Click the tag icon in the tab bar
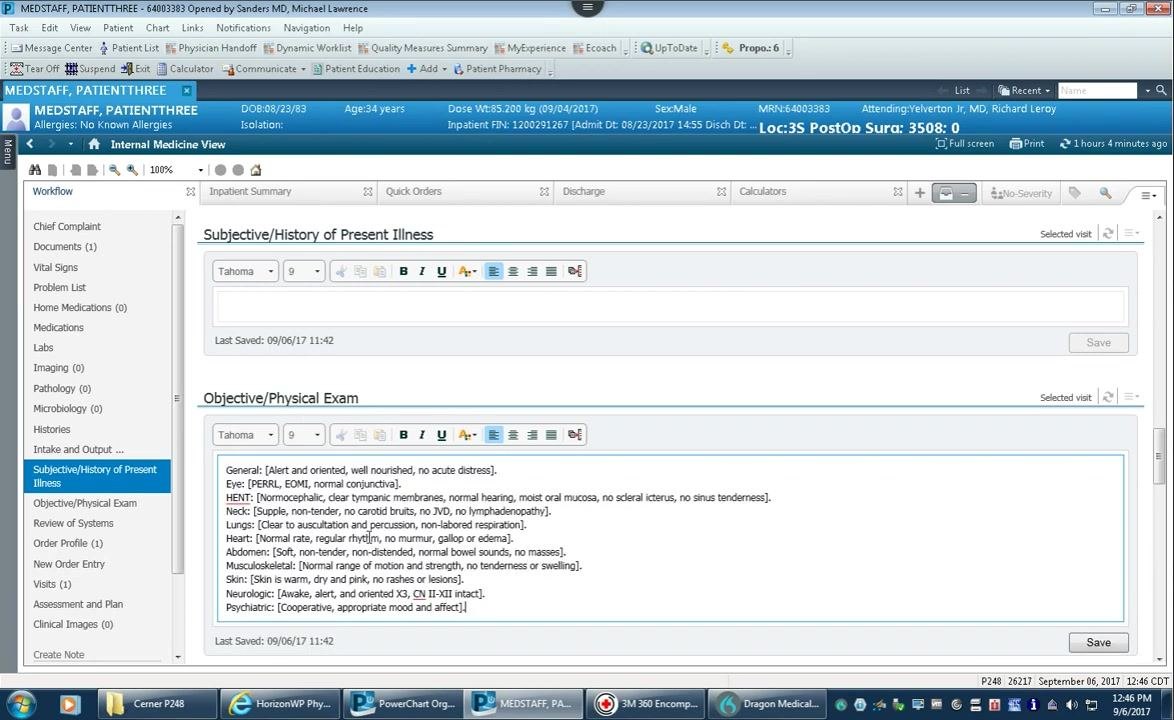The height and width of the screenshot is (720, 1174). (x=1075, y=193)
